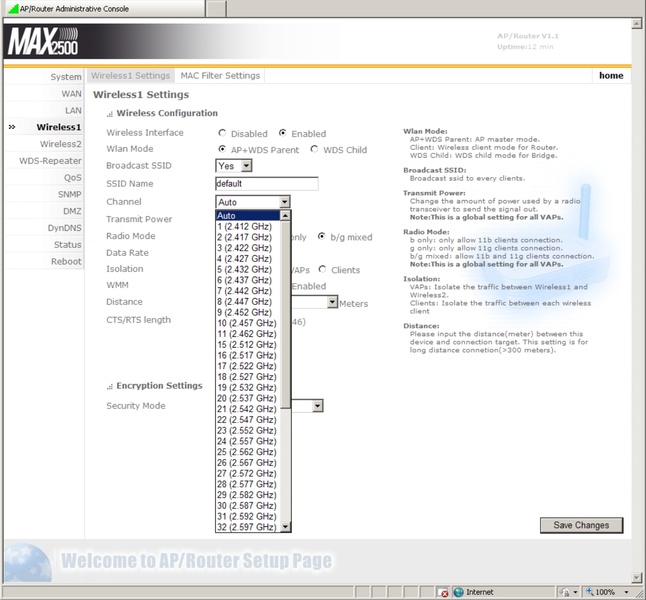The width and height of the screenshot is (646, 600).
Task: Open the Wireless2 menu item
Action: click(61, 144)
